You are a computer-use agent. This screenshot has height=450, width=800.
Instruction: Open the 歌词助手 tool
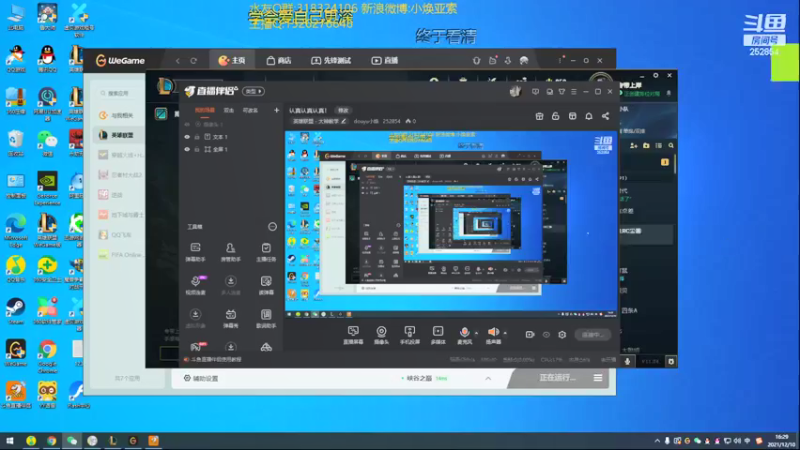click(266, 318)
